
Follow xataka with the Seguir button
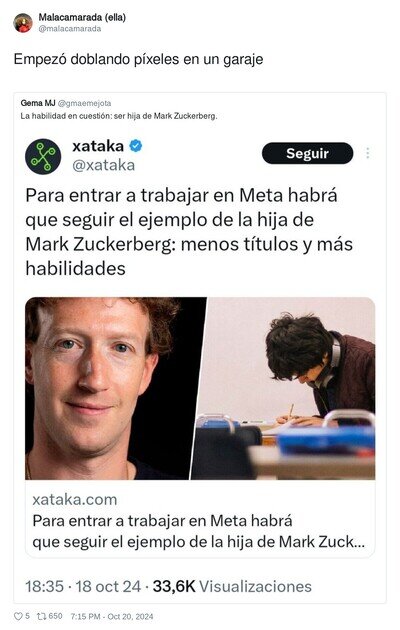(308, 153)
